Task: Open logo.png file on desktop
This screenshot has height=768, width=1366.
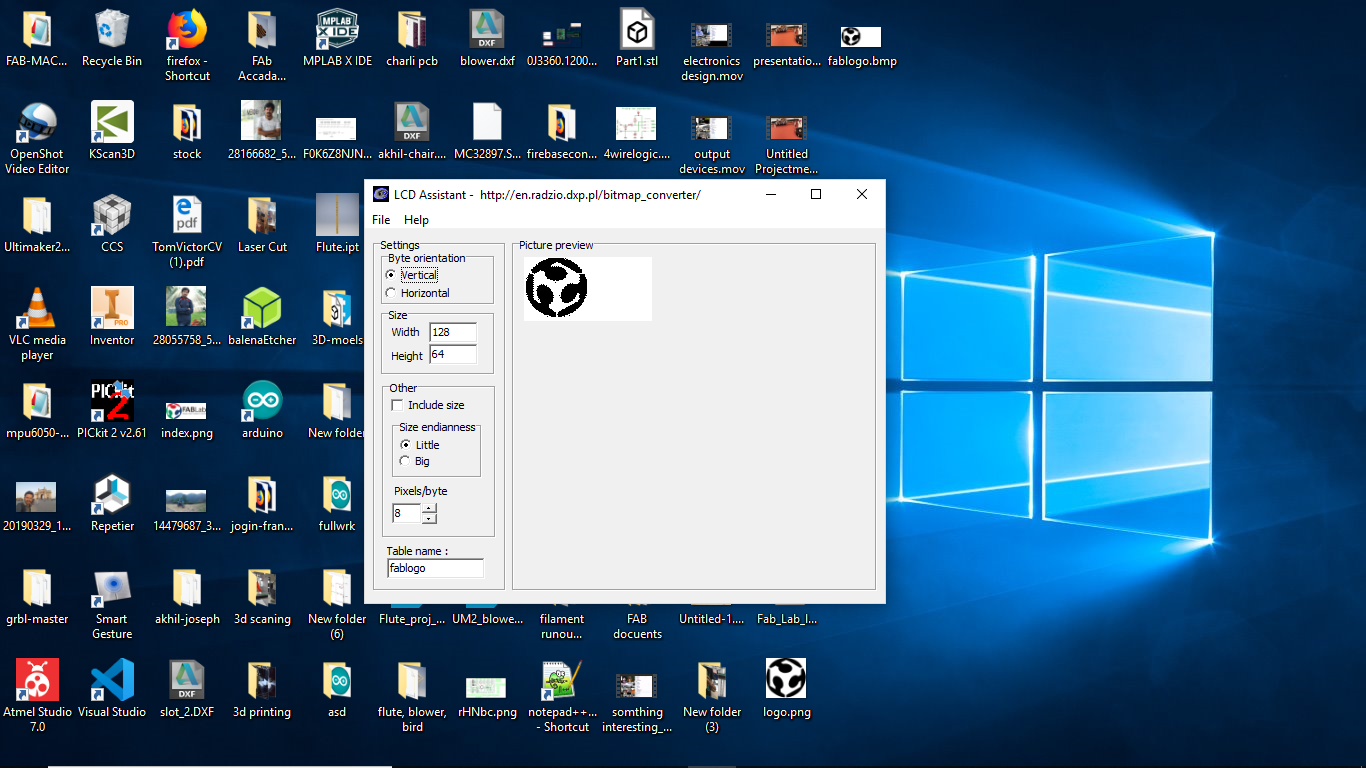Action: coord(786,680)
